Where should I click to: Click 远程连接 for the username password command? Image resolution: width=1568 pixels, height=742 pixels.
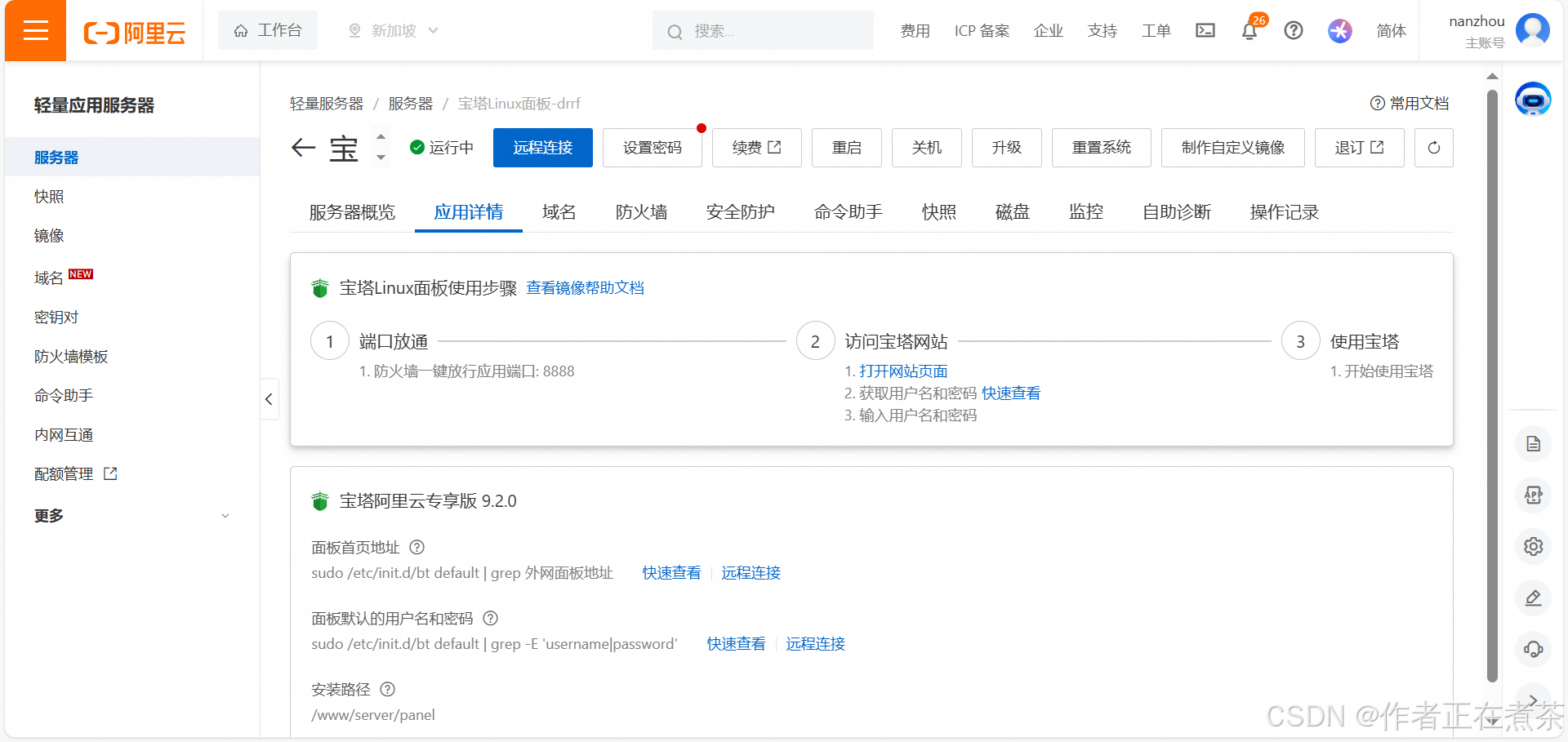815,644
